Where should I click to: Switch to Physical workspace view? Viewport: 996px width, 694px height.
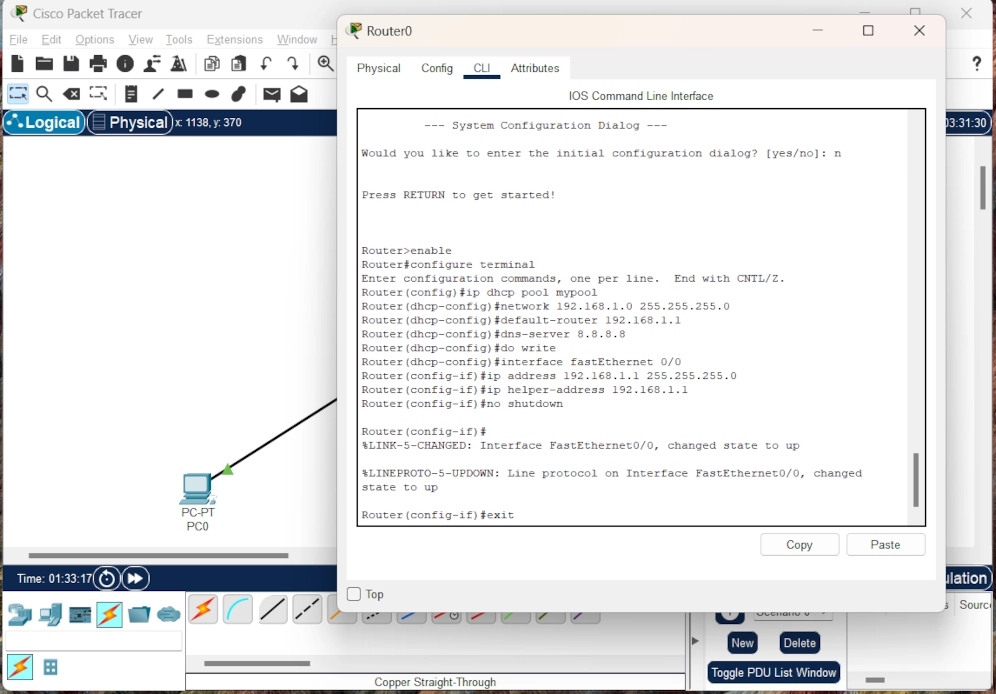[130, 122]
